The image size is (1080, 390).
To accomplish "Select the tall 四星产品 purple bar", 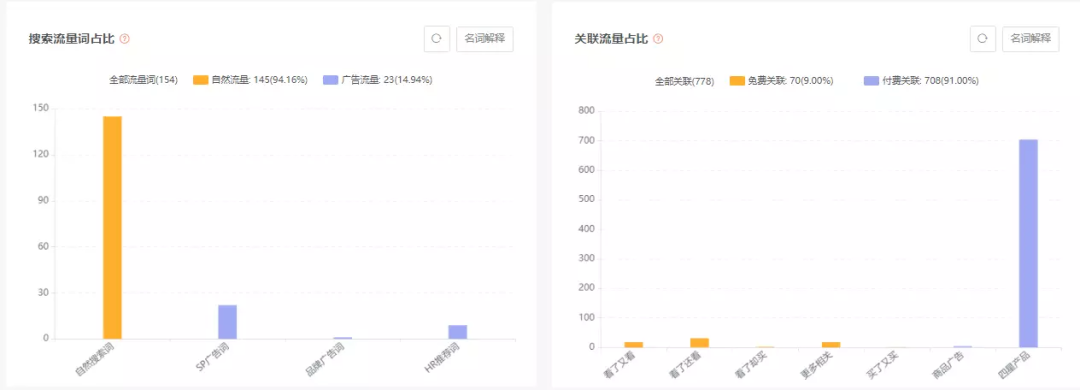I will tap(1028, 243).
